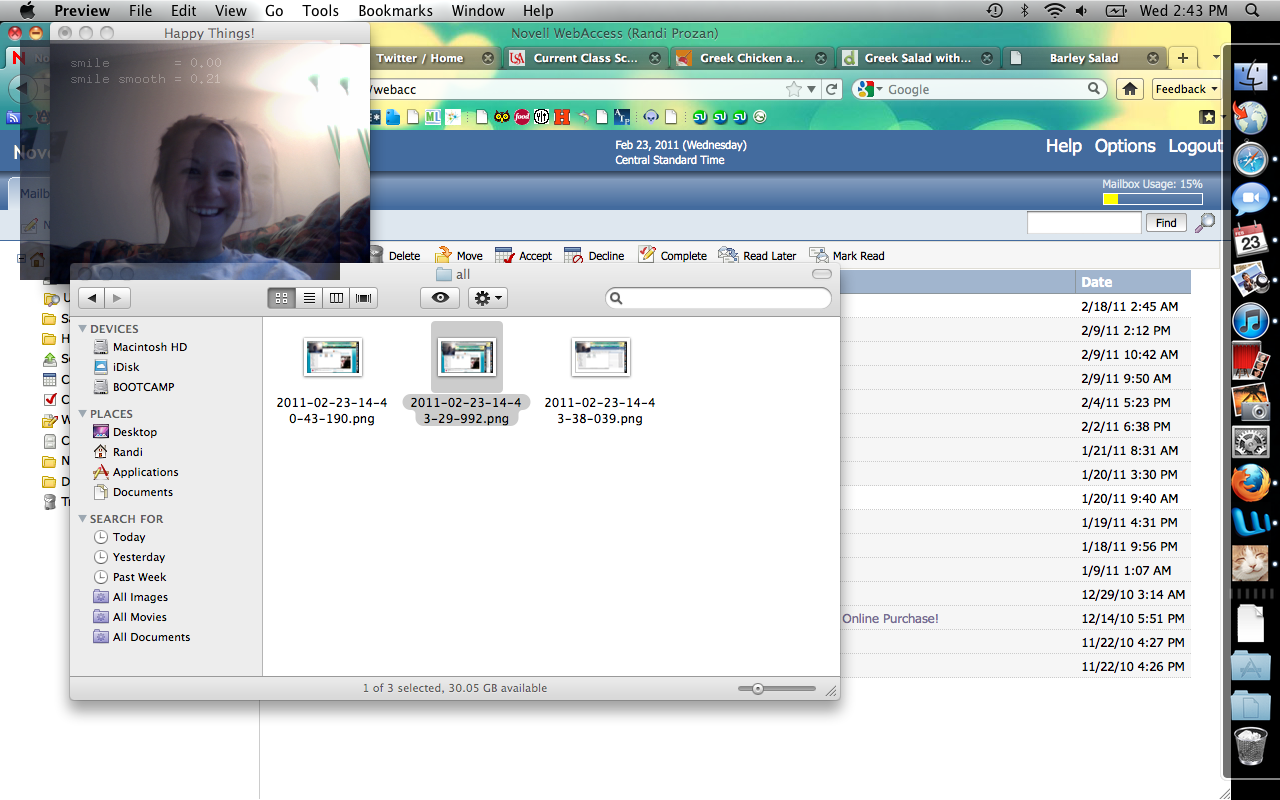Open the Bookmarks menu in the menu bar

395,11
